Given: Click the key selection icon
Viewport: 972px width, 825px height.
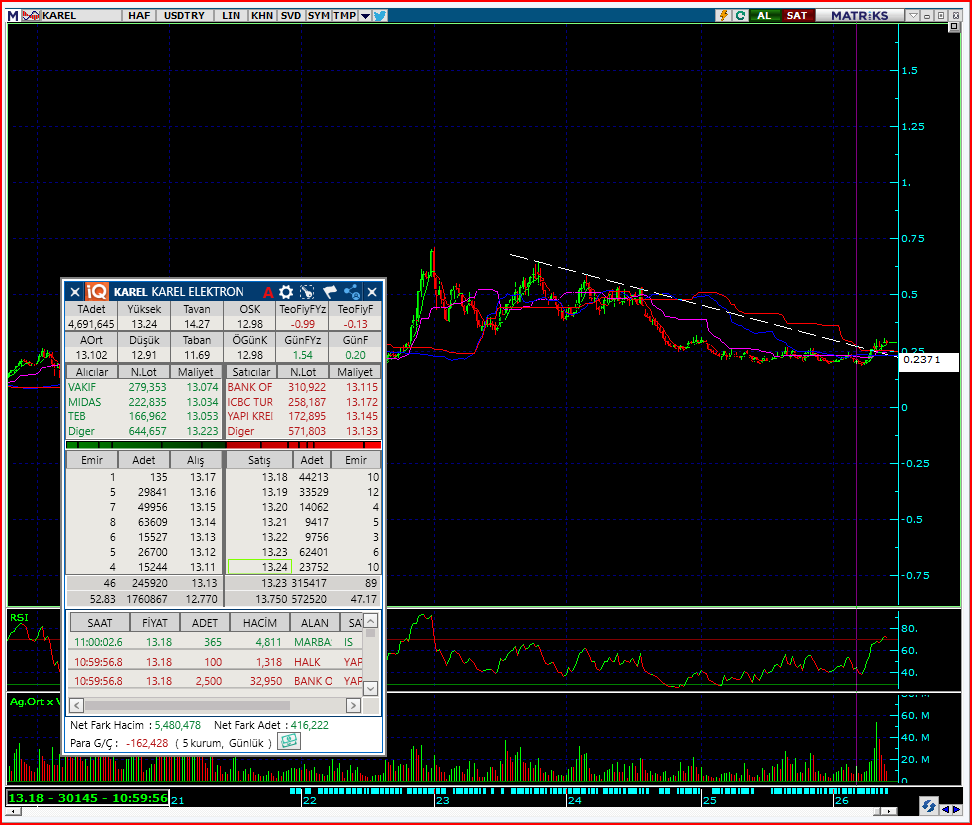Looking at the screenshot, I should (307, 292).
